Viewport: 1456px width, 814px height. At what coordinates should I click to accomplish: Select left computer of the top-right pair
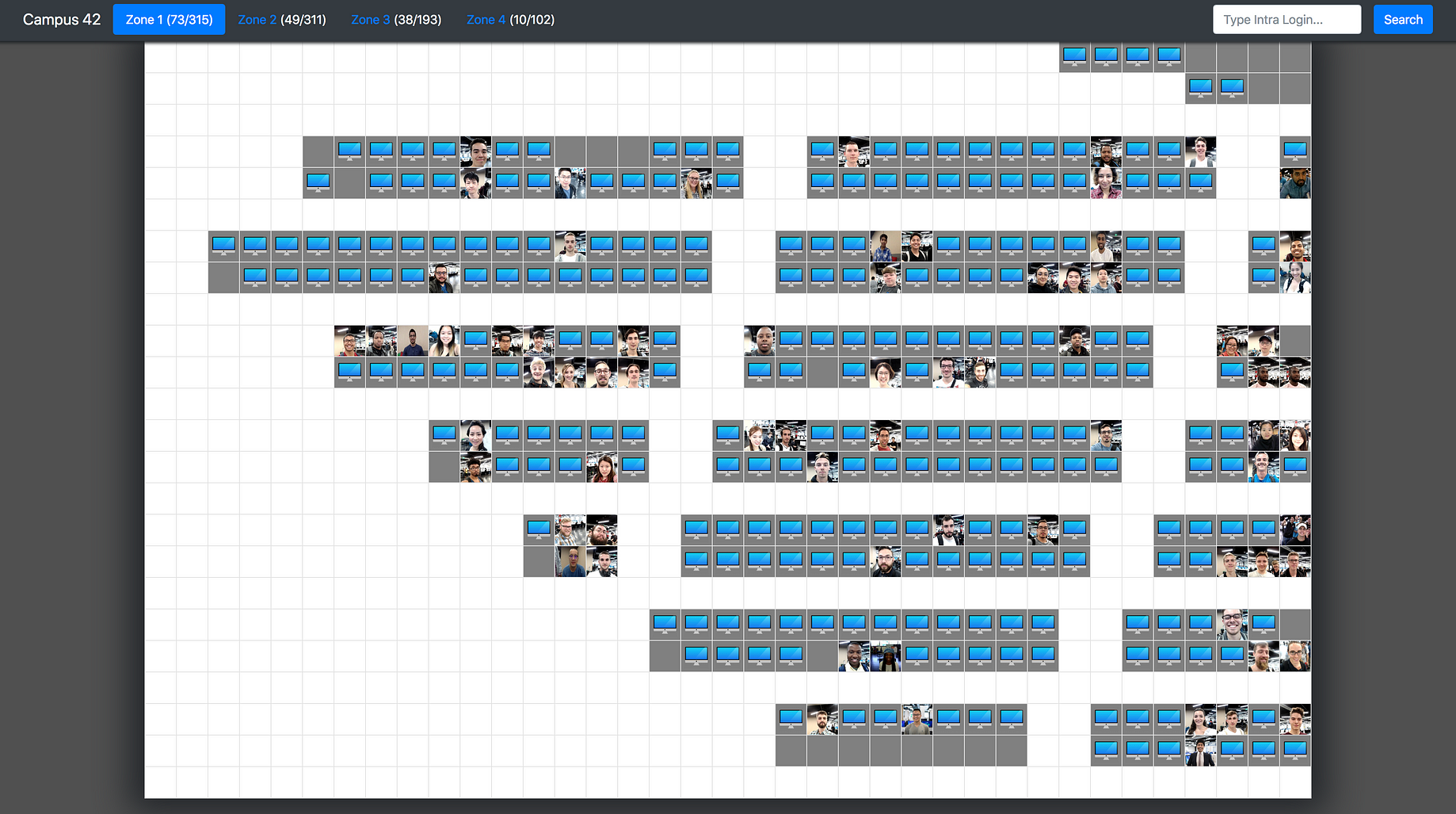coord(1201,89)
